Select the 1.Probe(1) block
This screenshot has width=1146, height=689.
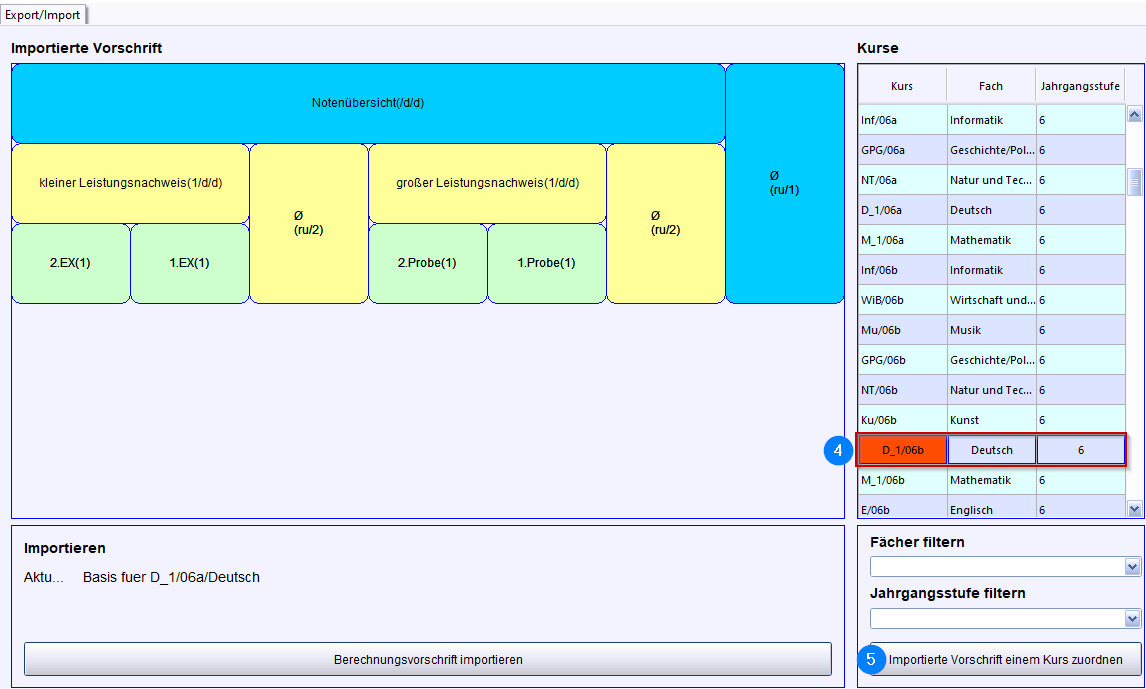(546, 263)
